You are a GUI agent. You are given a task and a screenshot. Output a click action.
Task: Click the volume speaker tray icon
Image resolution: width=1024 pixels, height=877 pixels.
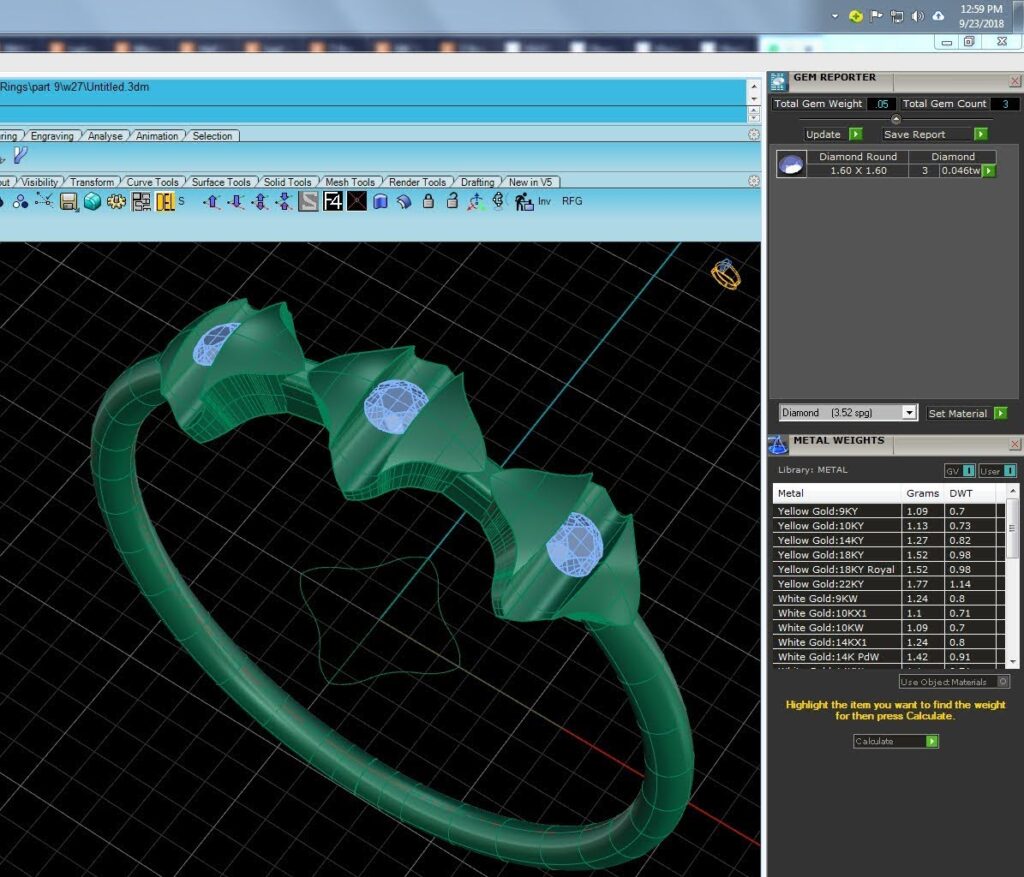click(x=918, y=16)
